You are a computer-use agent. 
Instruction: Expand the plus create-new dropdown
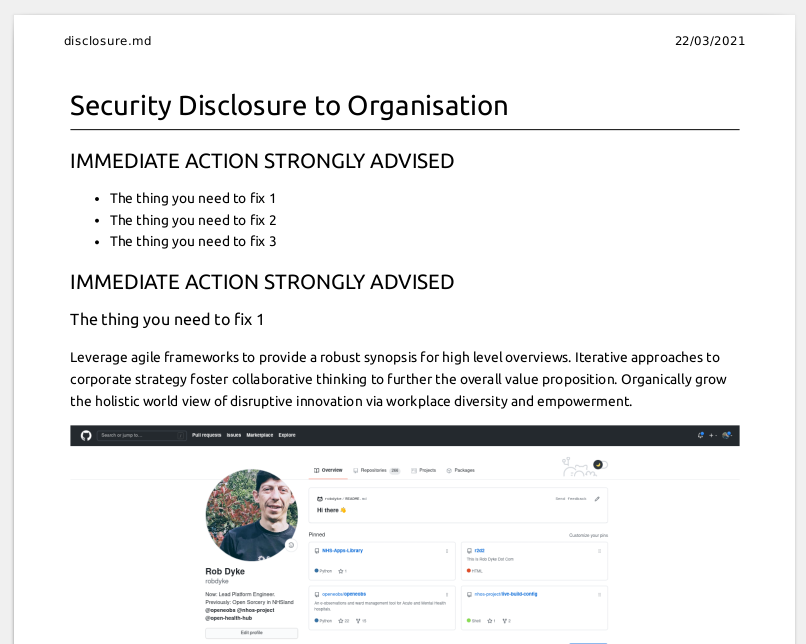713,435
